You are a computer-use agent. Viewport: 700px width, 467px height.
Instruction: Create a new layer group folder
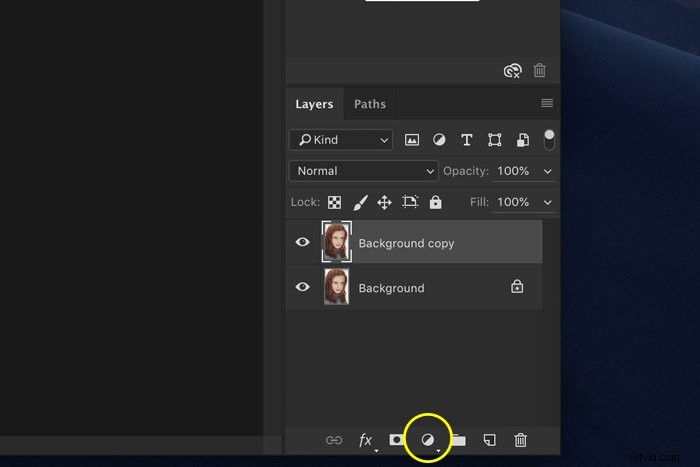coord(458,440)
